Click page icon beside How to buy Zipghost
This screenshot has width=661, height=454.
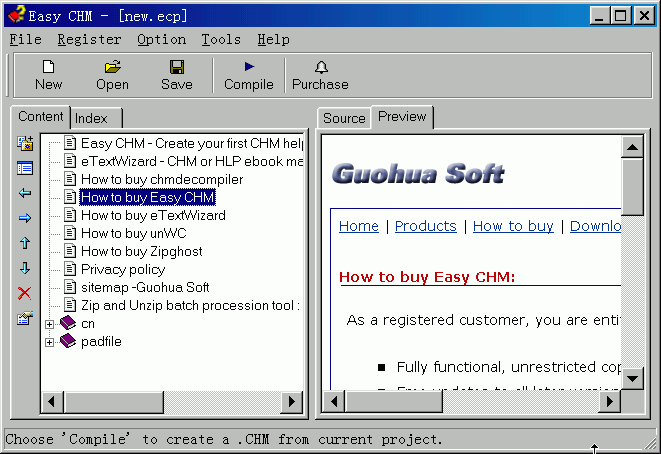[70, 251]
